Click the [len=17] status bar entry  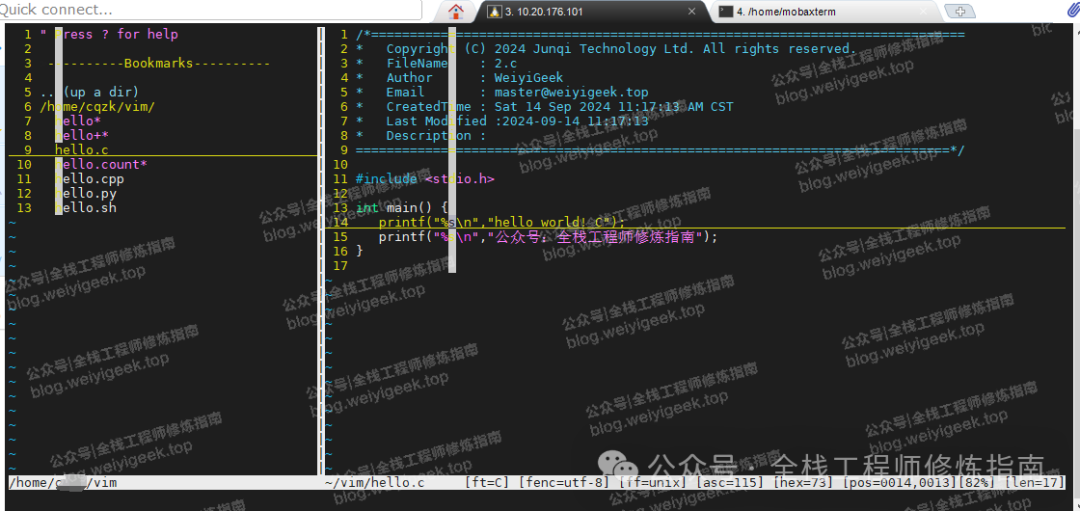tap(1035, 483)
